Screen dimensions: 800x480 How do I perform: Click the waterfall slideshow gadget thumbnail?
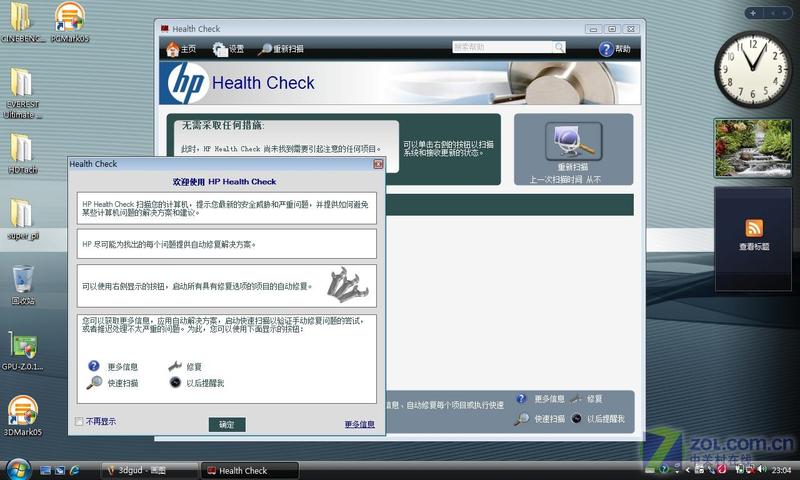pyautogui.click(x=753, y=148)
